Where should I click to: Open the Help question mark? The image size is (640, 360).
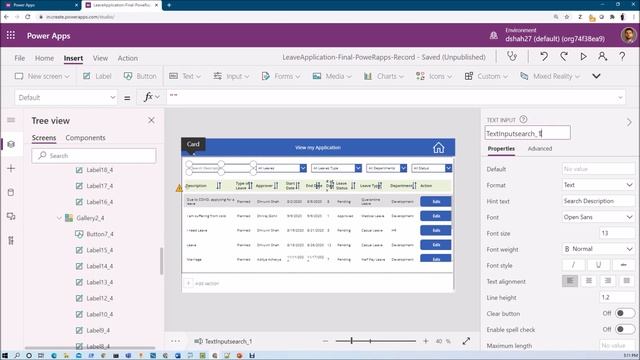point(622,56)
